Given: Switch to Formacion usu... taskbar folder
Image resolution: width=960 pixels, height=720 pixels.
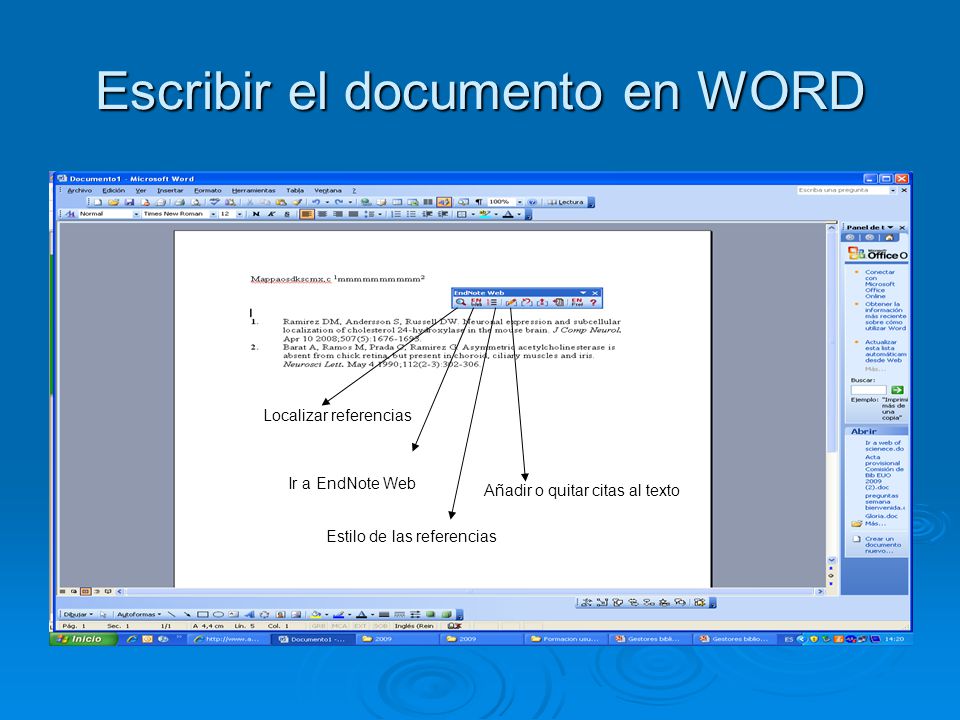Looking at the screenshot, I should pos(565,639).
